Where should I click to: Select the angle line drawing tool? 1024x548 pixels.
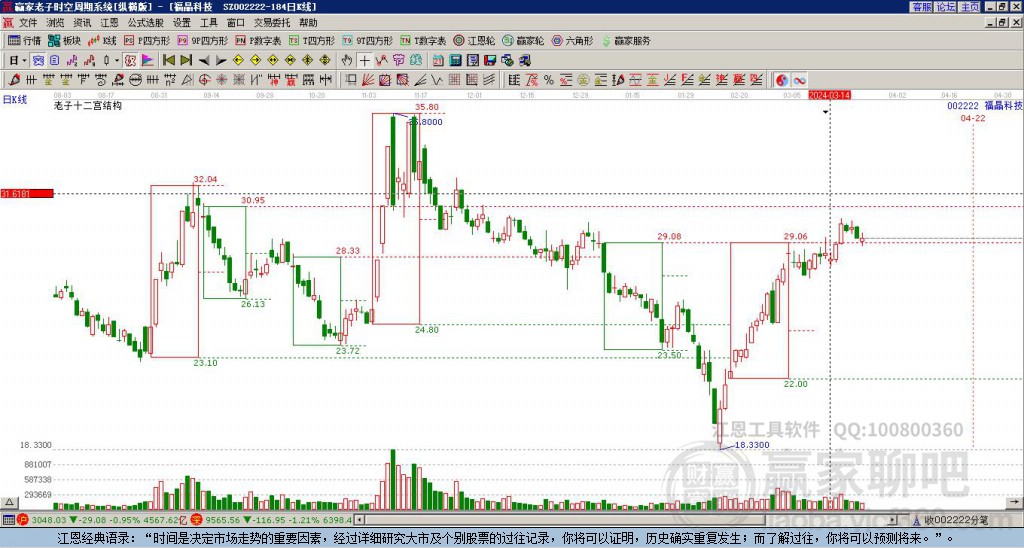[x=420, y=80]
